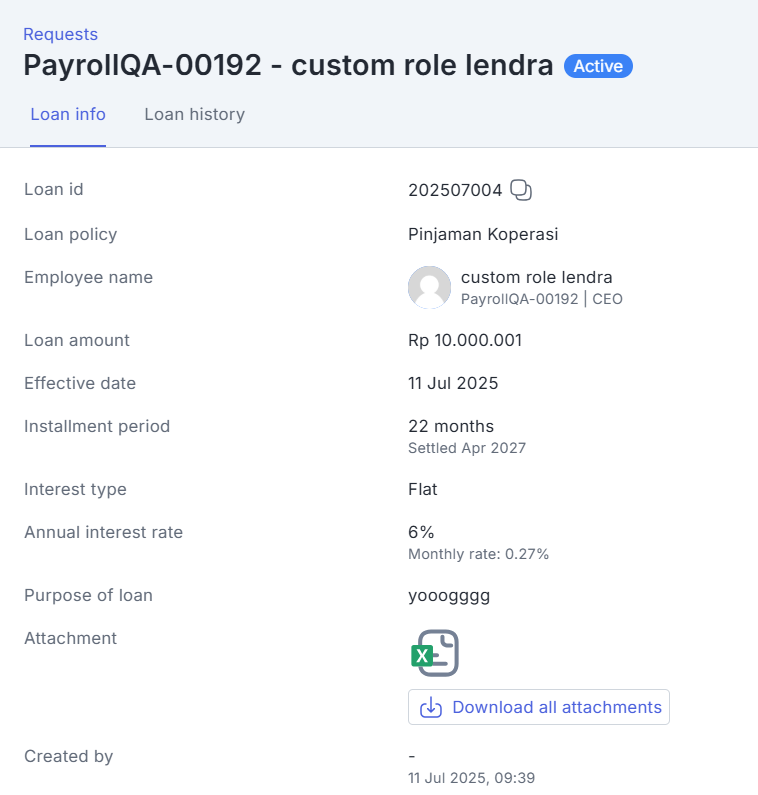Image resolution: width=758 pixels, height=795 pixels.
Task: Click the purpose text yooogggg
Action: pos(449,595)
